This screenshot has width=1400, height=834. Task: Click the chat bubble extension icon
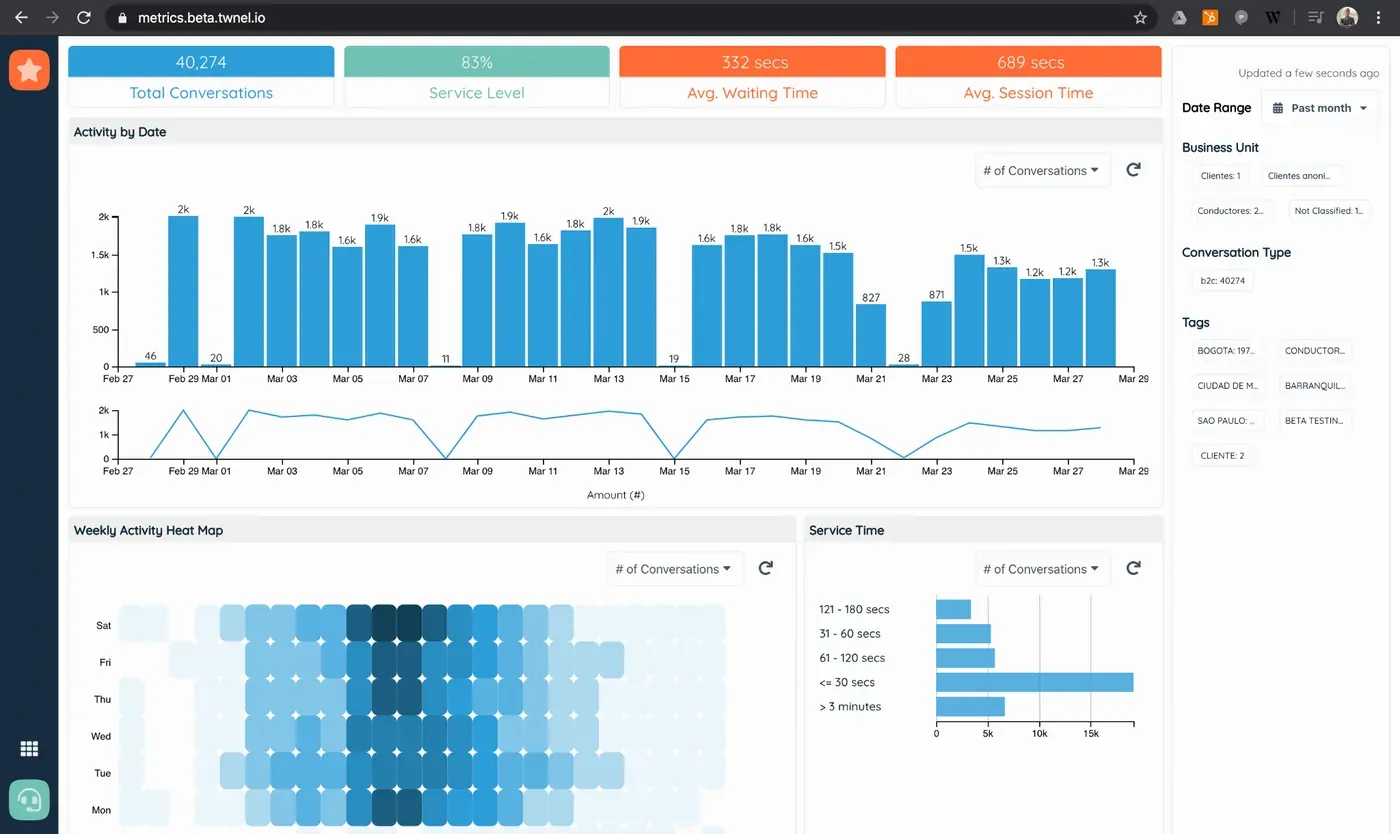coord(1241,17)
